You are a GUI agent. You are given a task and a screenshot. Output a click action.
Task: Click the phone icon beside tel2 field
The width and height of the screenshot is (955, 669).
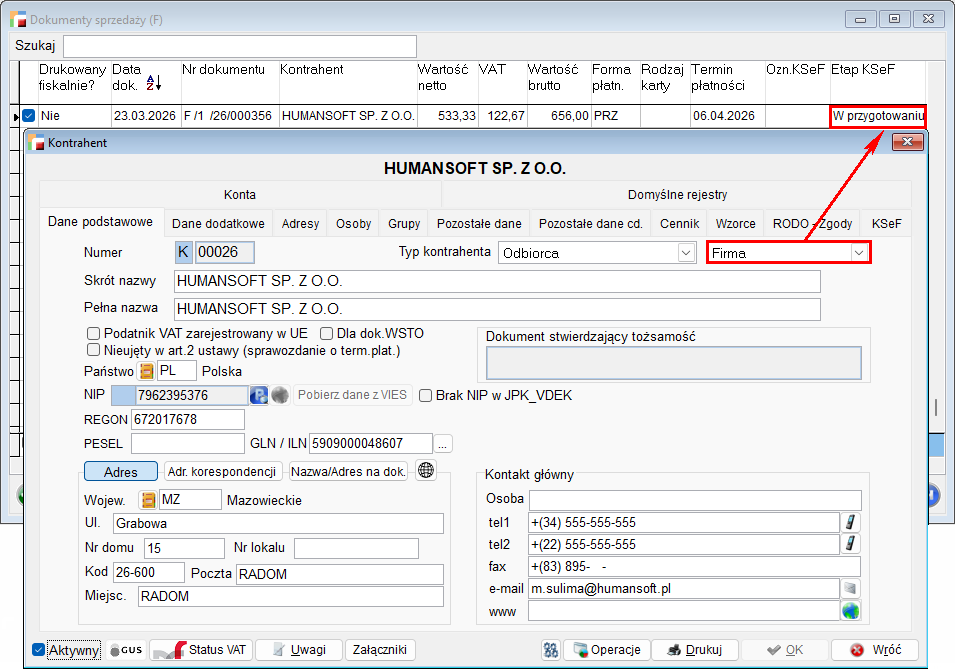[x=852, y=544]
